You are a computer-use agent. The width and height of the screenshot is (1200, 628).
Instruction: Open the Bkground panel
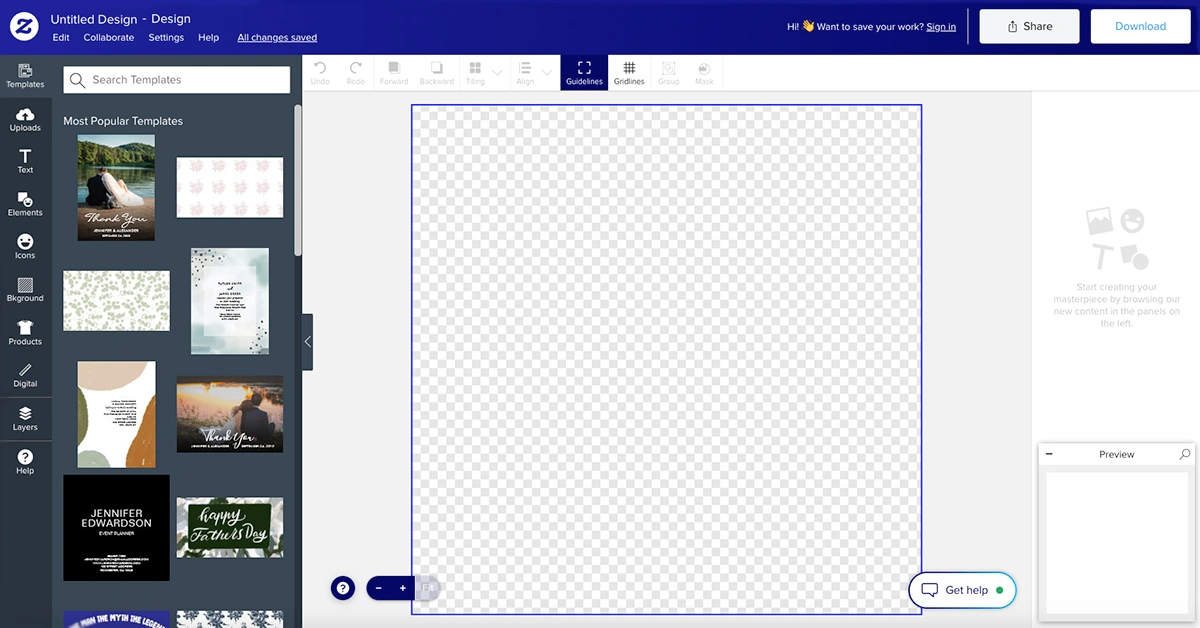click(x=25, y=290)
